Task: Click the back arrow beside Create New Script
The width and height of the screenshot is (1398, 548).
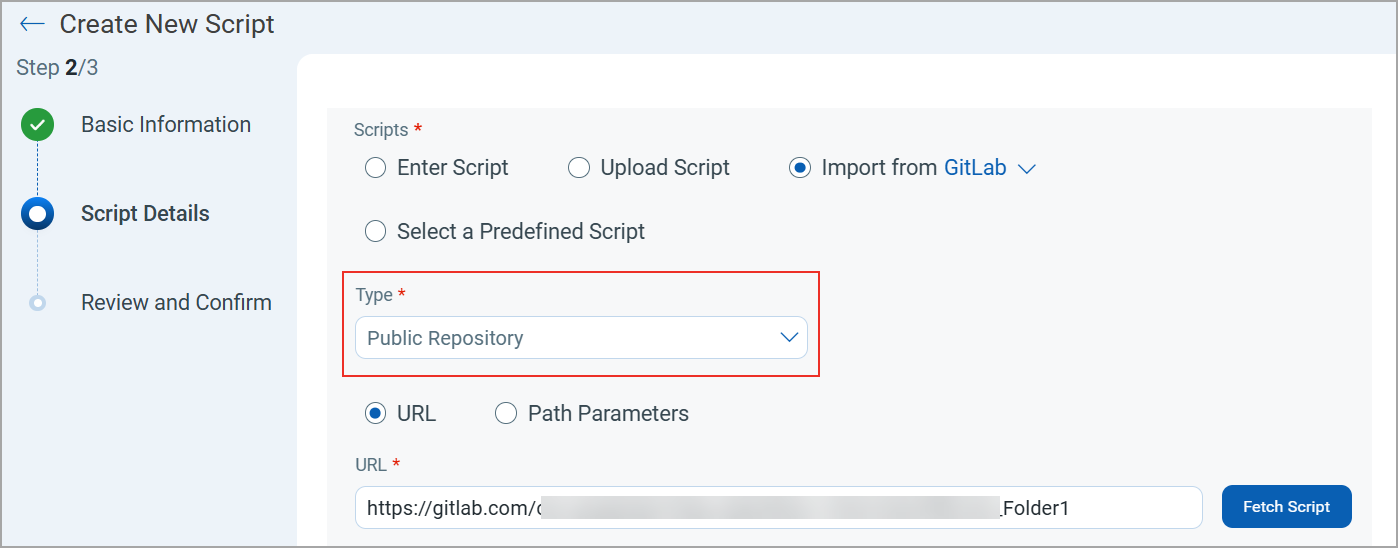Action: tap(32, 24)
